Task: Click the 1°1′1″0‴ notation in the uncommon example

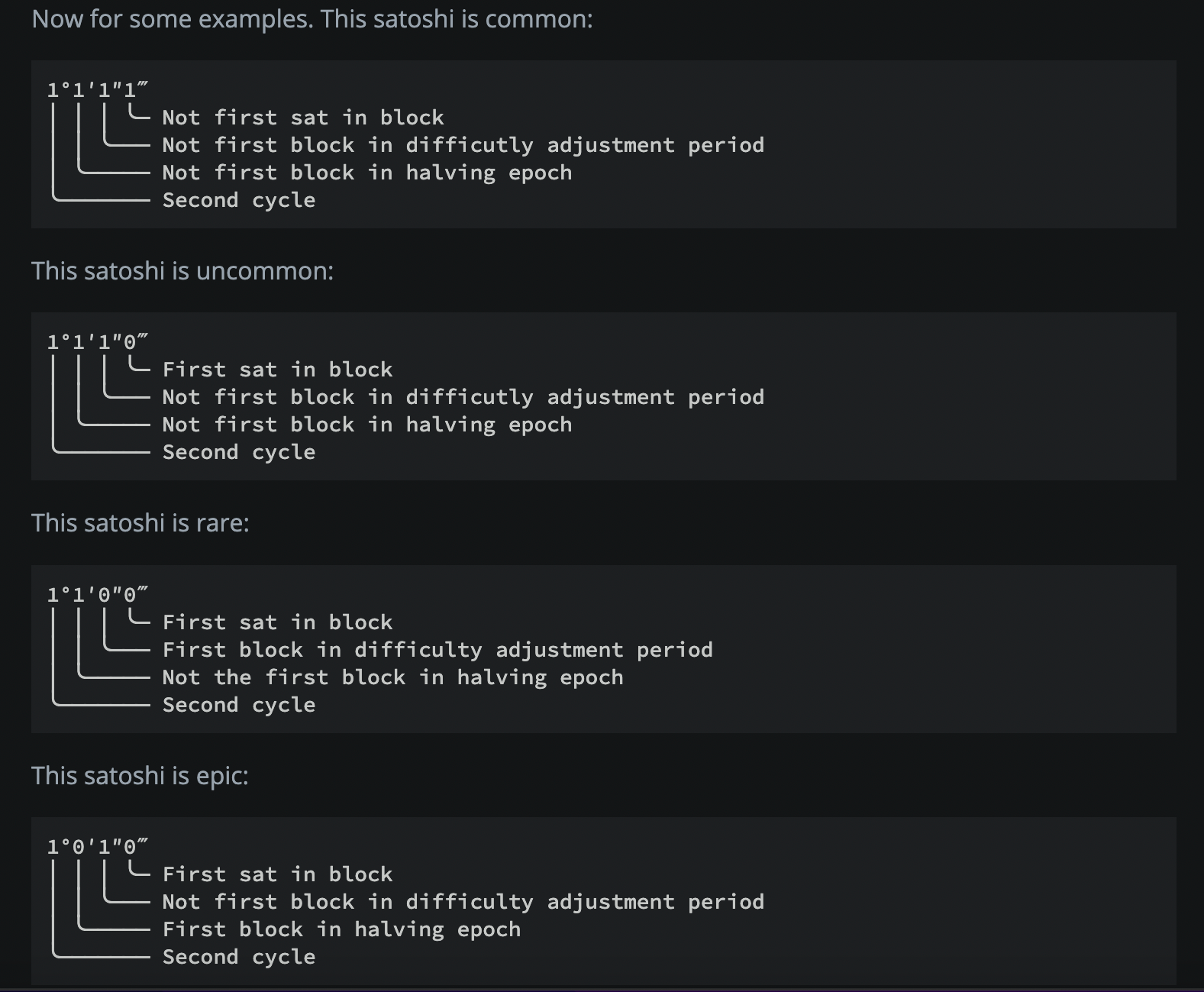Action: pyautogui.click(x=97, y=342)
